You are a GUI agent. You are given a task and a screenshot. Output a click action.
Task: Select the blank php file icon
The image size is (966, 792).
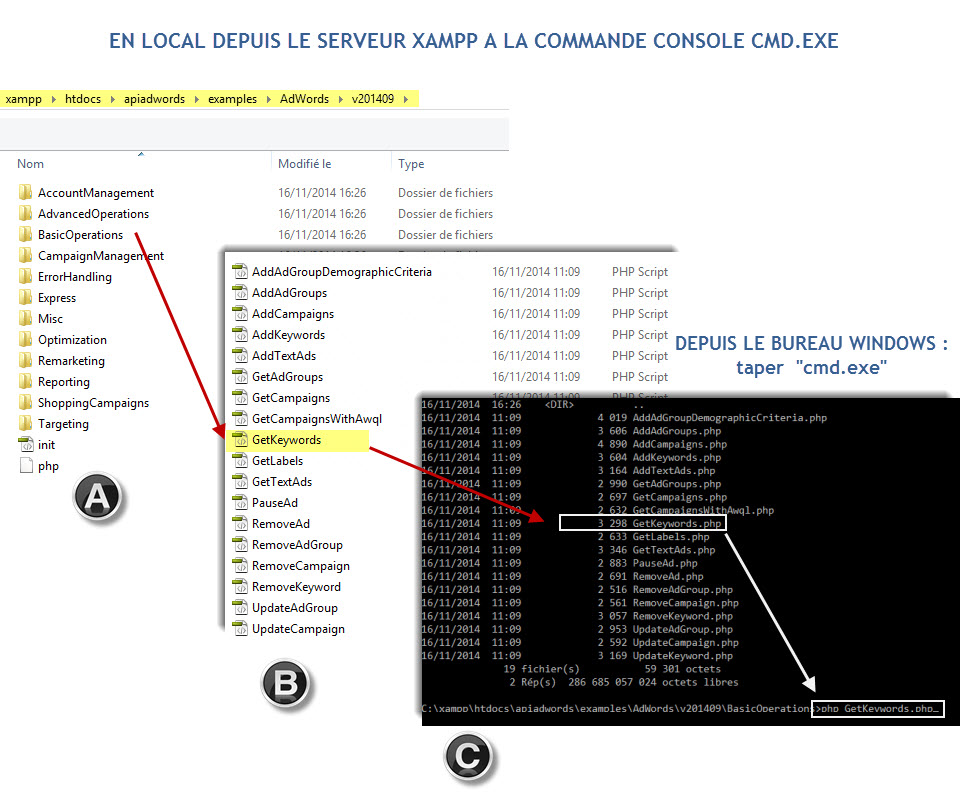26,466
